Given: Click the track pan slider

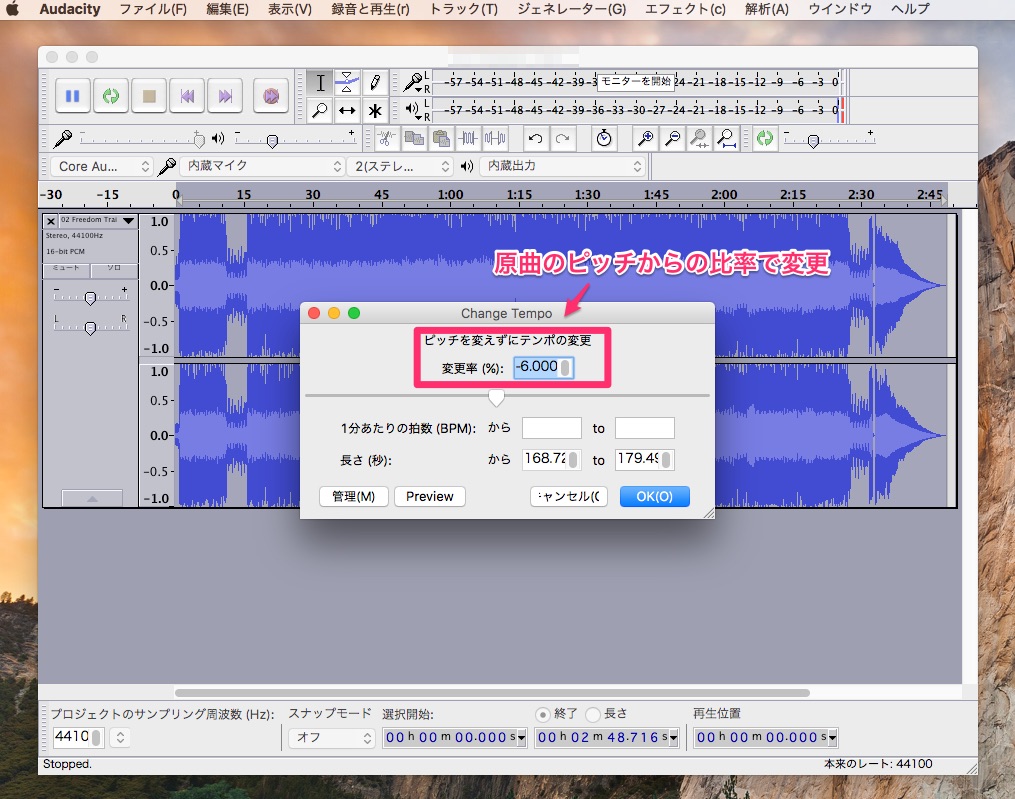Looking at the screenshot, I should tap(91, 328).
